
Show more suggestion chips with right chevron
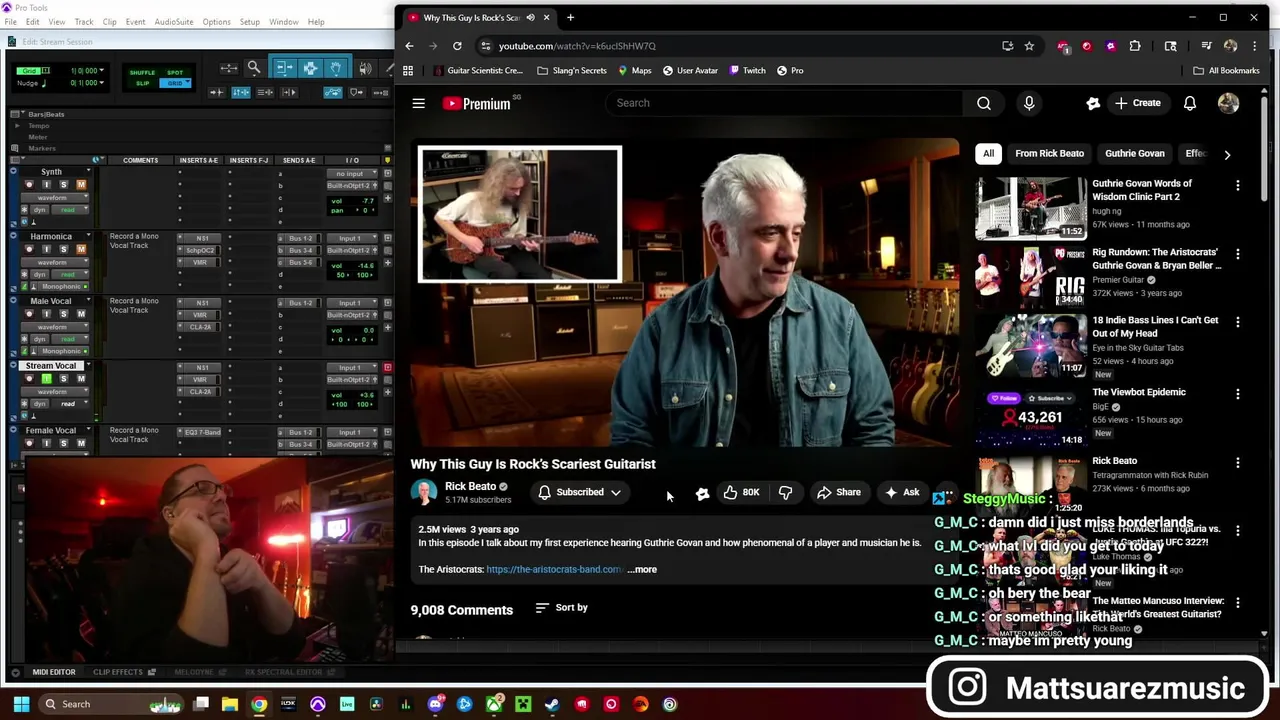pyautogui.click(x=1227, y=154)
